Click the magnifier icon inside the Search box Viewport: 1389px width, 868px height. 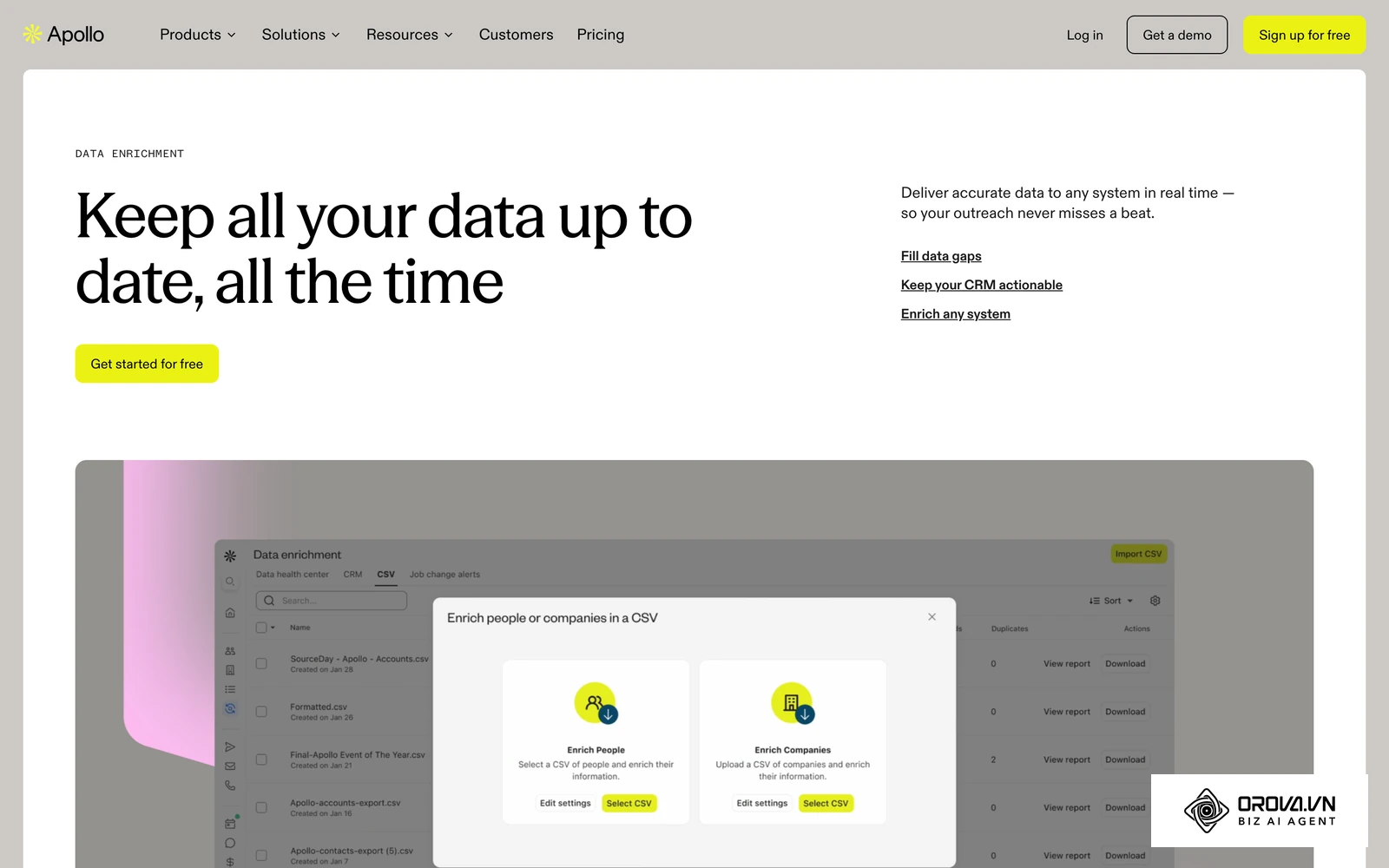click(x=269, y=601)
